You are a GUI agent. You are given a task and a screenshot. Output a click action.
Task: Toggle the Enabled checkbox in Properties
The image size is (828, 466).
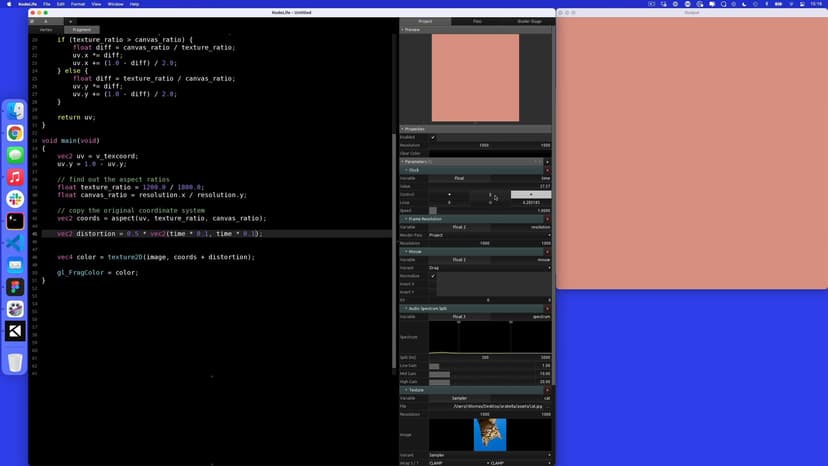click(x=433, y=137)
